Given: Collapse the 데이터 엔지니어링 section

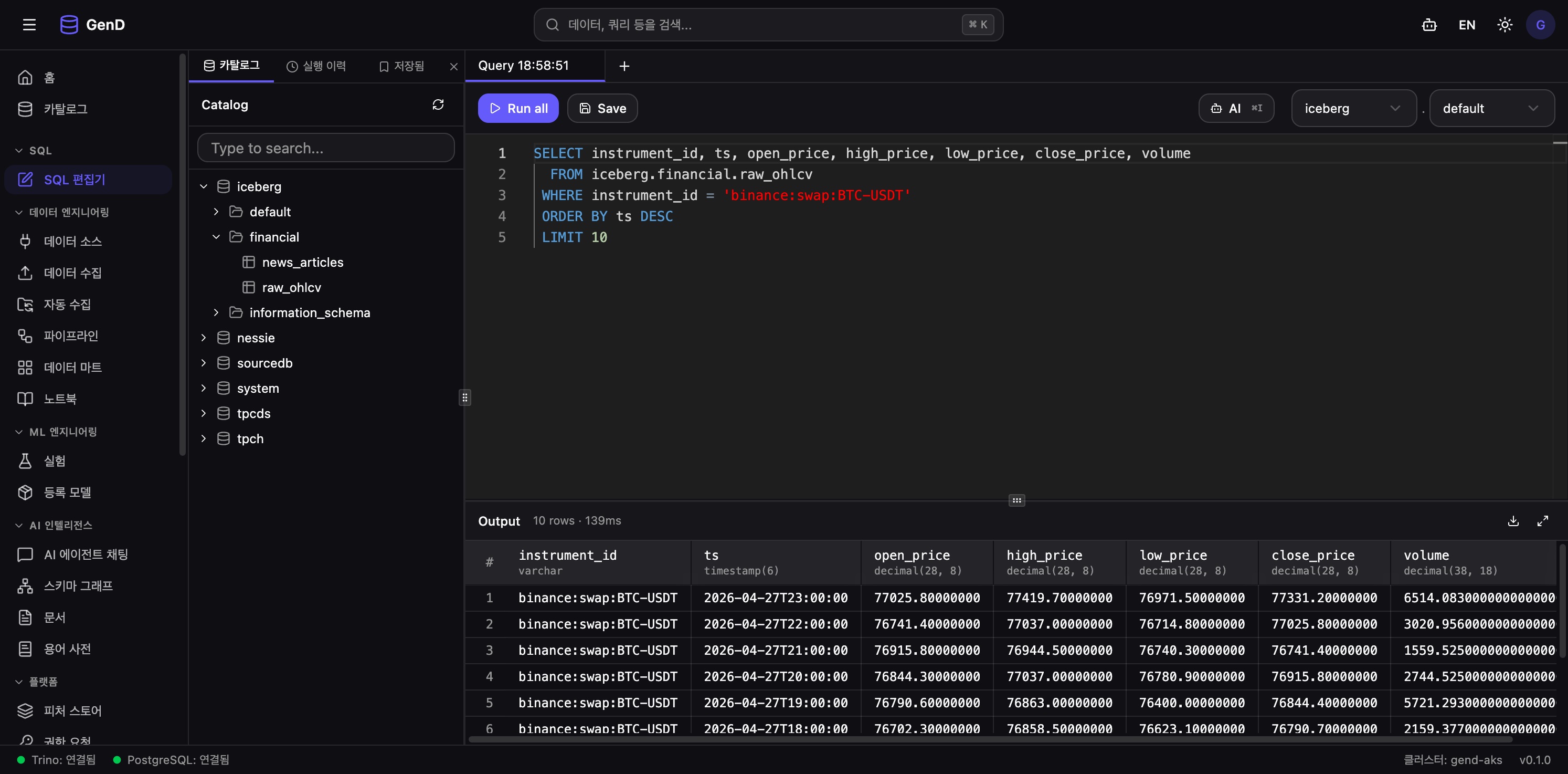Looking at the screenshot, I should coord(61,212).
